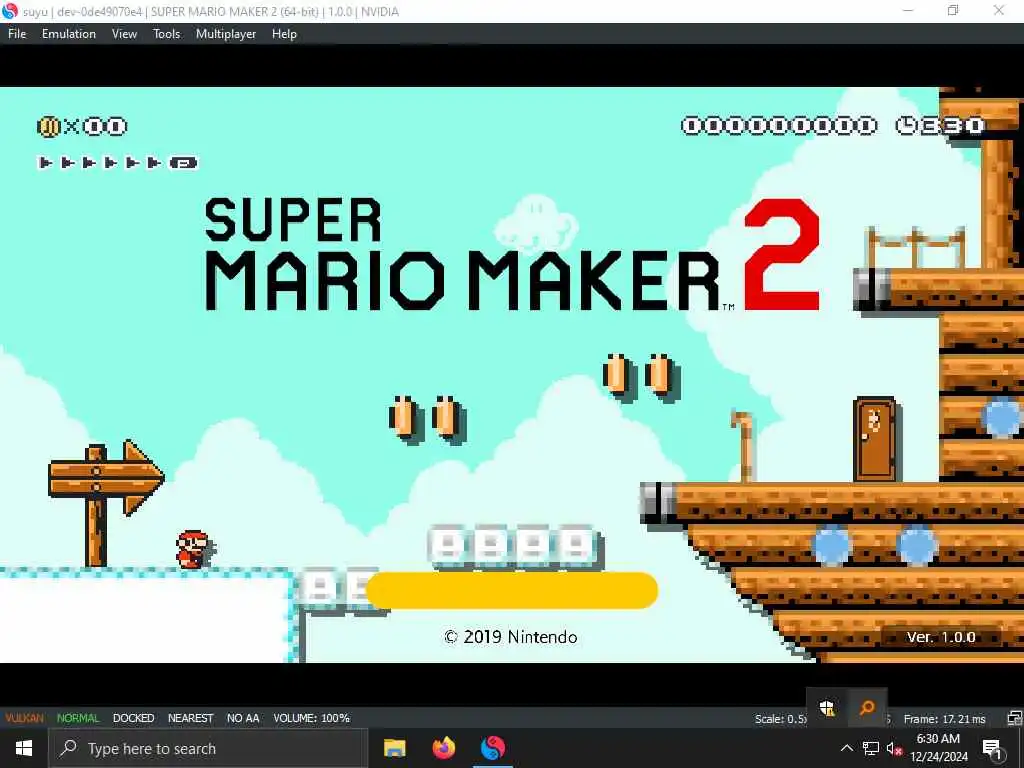Click the Super Mario Maker 2 logo

[x=513, y=255]
